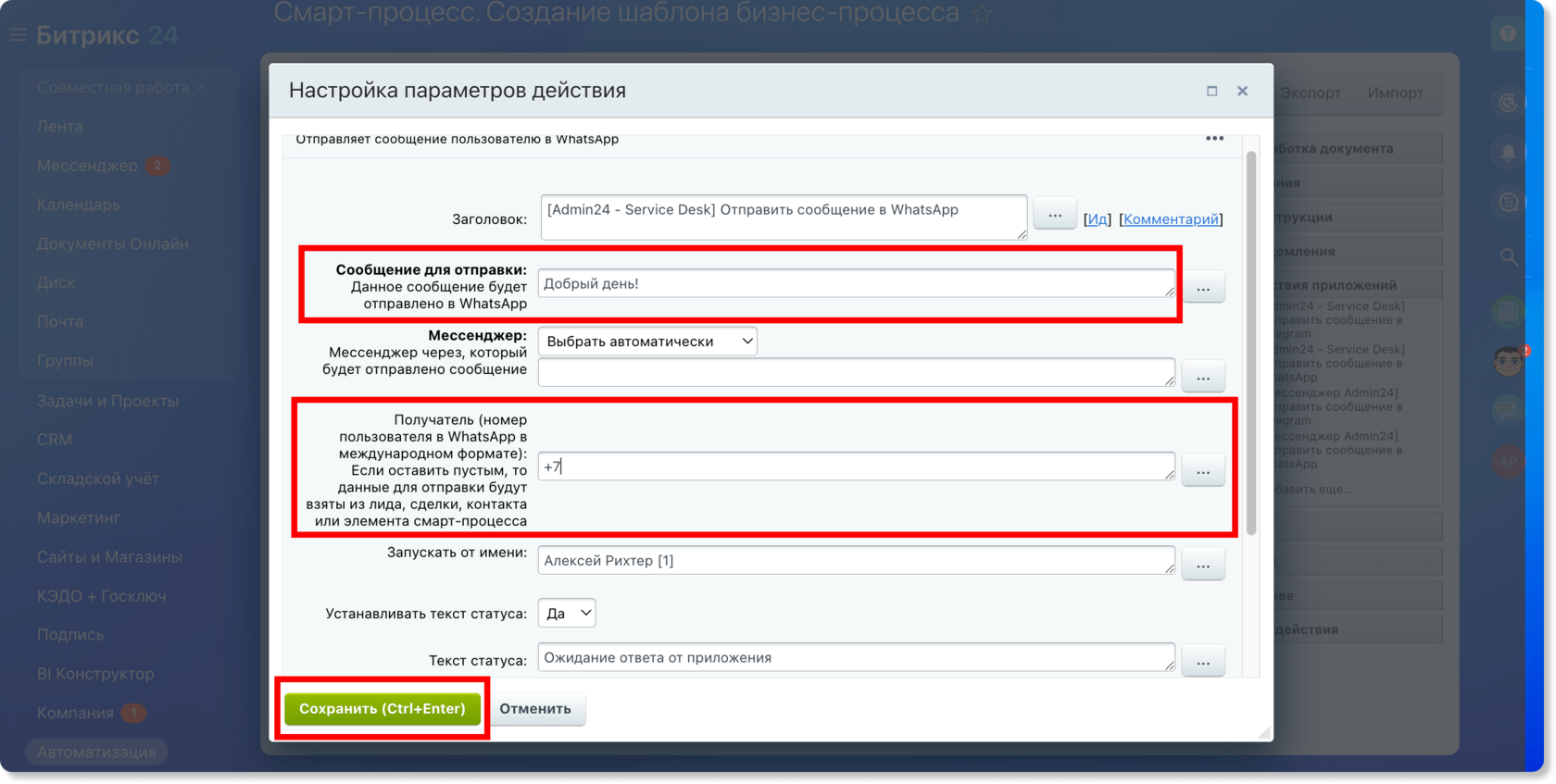The image size is (1556, 784).
Task: Open CRM in the left sidebar
Action: (55, 440)
